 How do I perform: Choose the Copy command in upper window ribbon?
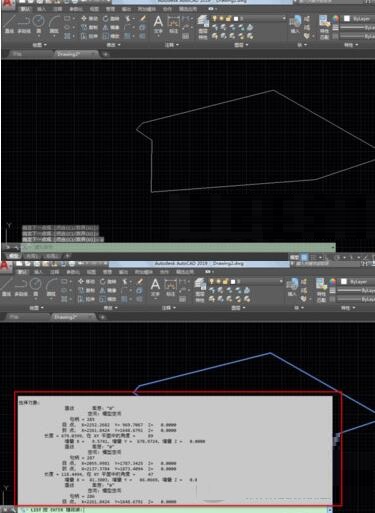(89, 27)
